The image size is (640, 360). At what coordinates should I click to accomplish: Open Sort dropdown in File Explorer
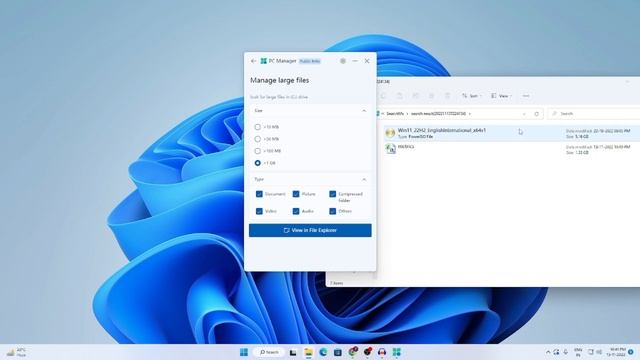(x=471, y=96)
